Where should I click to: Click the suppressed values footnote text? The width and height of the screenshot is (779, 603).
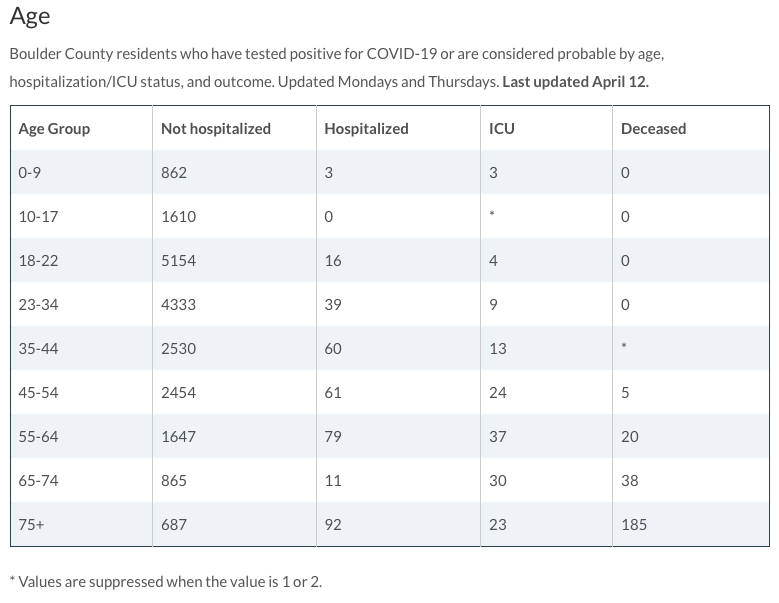click(x=166, y=581)
